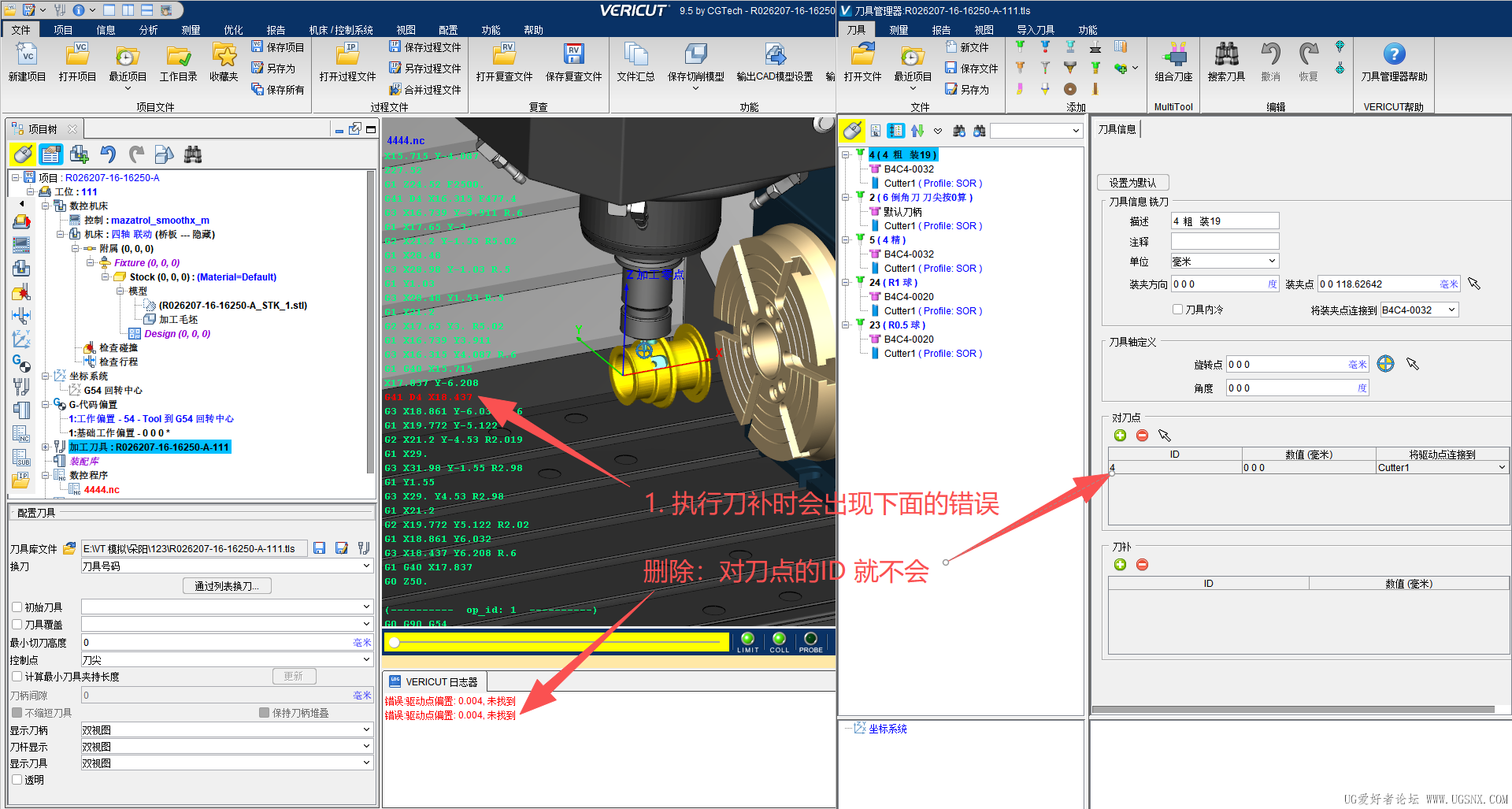Toggle the LIMIT indicator light
Viewport: 1512px width, 809px height.
coord(747,639)
